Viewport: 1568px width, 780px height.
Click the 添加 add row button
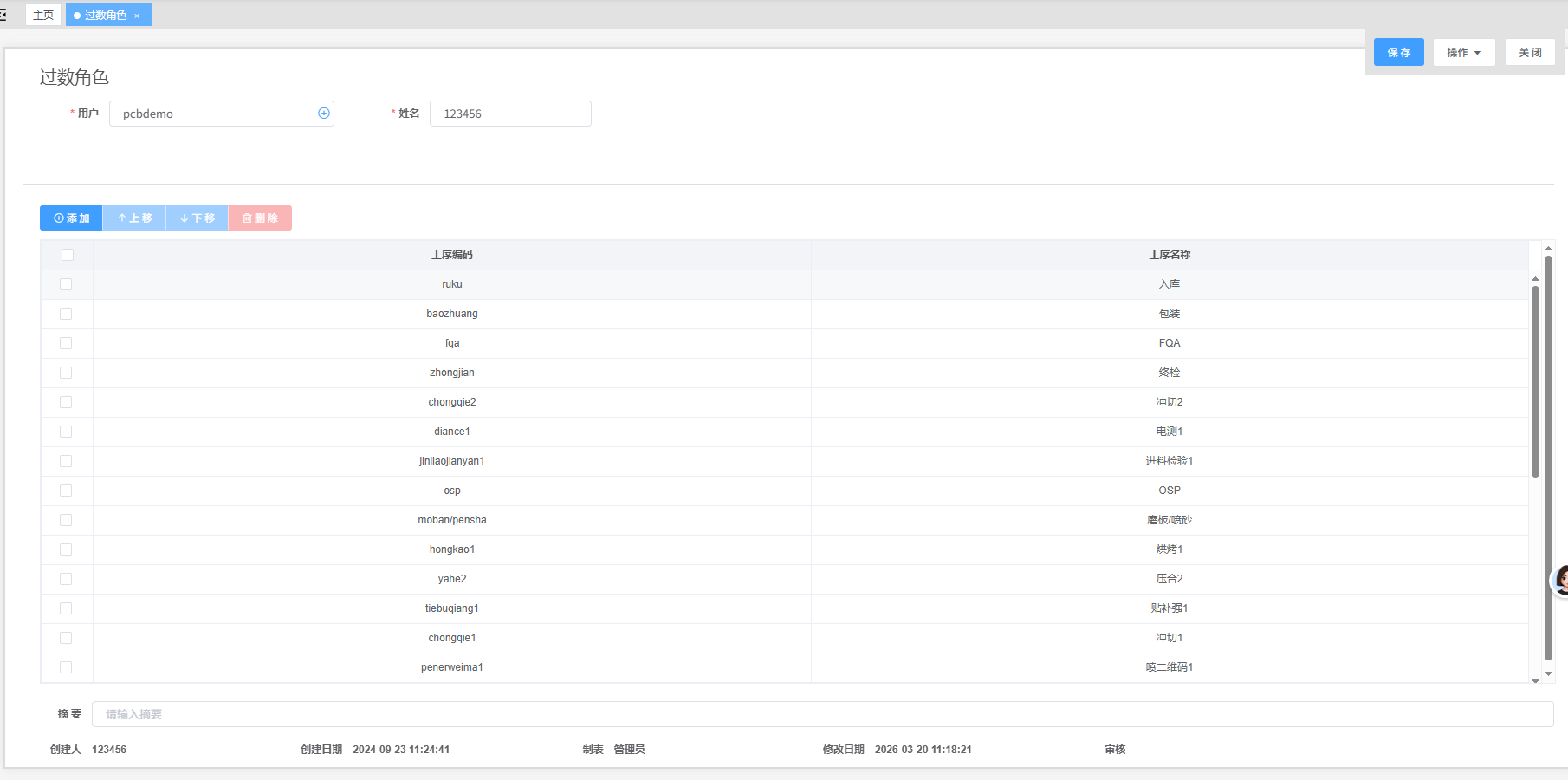tap(71, 218)
